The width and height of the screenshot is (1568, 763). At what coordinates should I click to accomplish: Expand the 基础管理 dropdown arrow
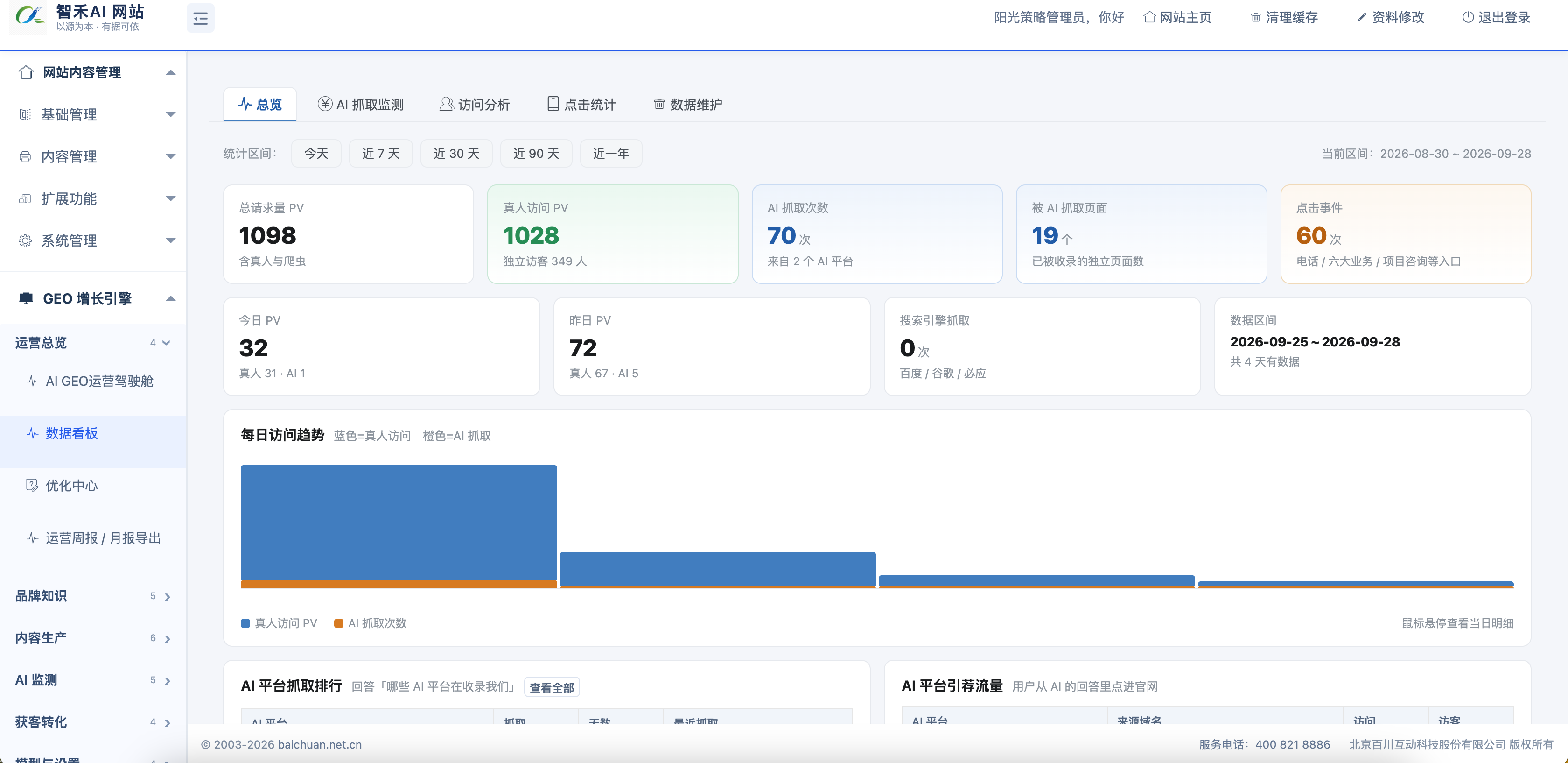(171, 114)
